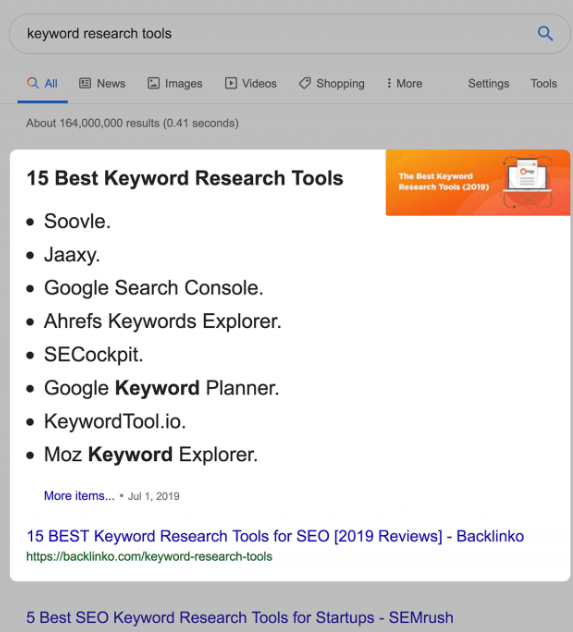573x632 pixels.
Task: Click the three-dot More icon
Action: 389,83
